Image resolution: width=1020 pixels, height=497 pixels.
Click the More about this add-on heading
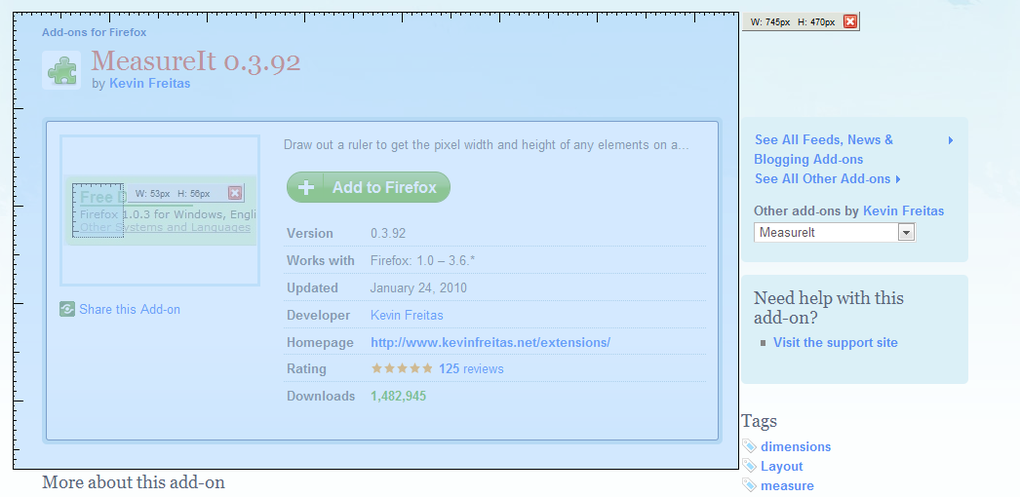133,483
